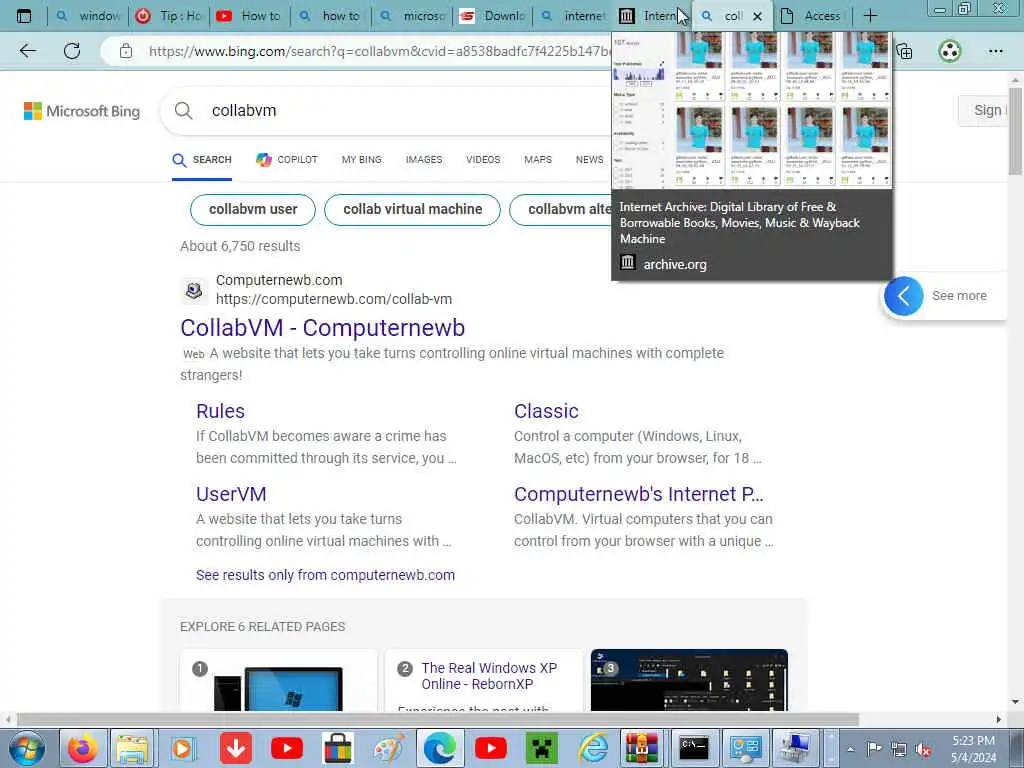Screen dimensions: 1024x768
Task: Click the vertical page scrollbar thumb
Action: point(1016,133)
